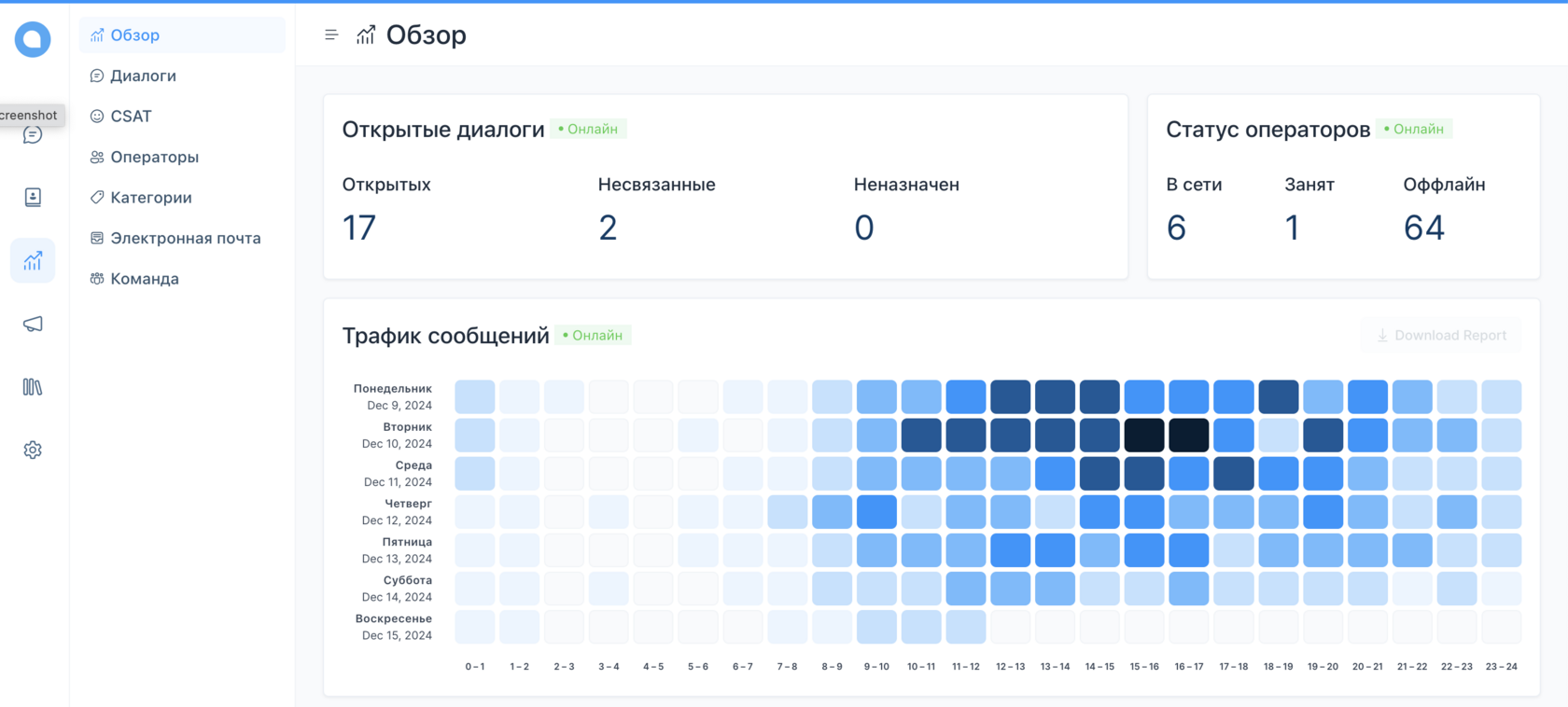Open Операторы reports section
The image size is (1568, 707).
[182, 157]
